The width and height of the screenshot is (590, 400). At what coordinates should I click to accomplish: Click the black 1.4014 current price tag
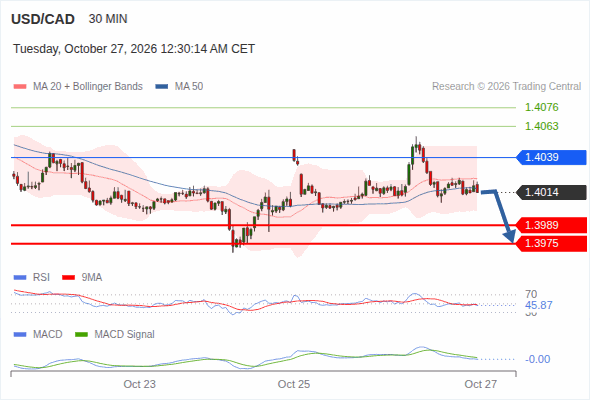pos(551,192)
